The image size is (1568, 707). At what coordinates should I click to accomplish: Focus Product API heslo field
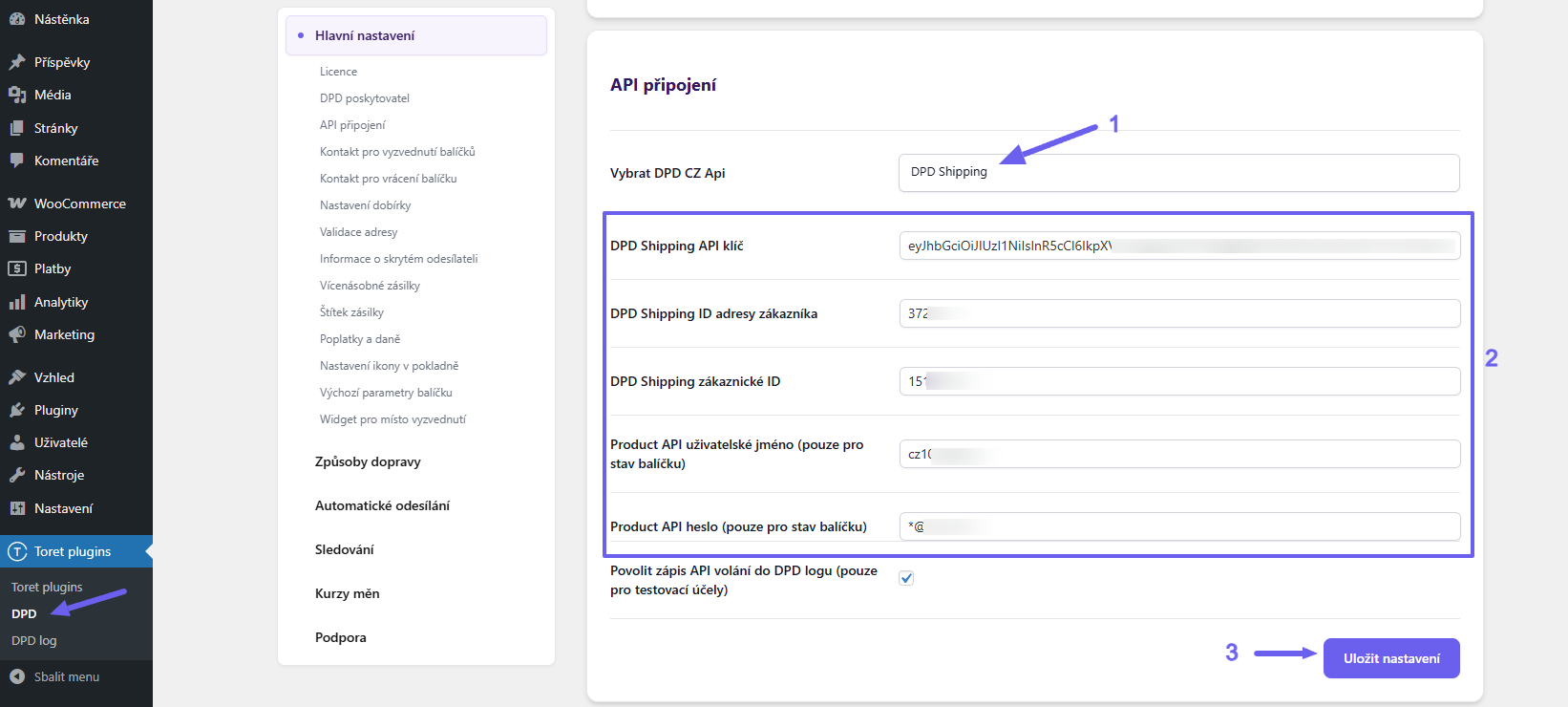1179,526
